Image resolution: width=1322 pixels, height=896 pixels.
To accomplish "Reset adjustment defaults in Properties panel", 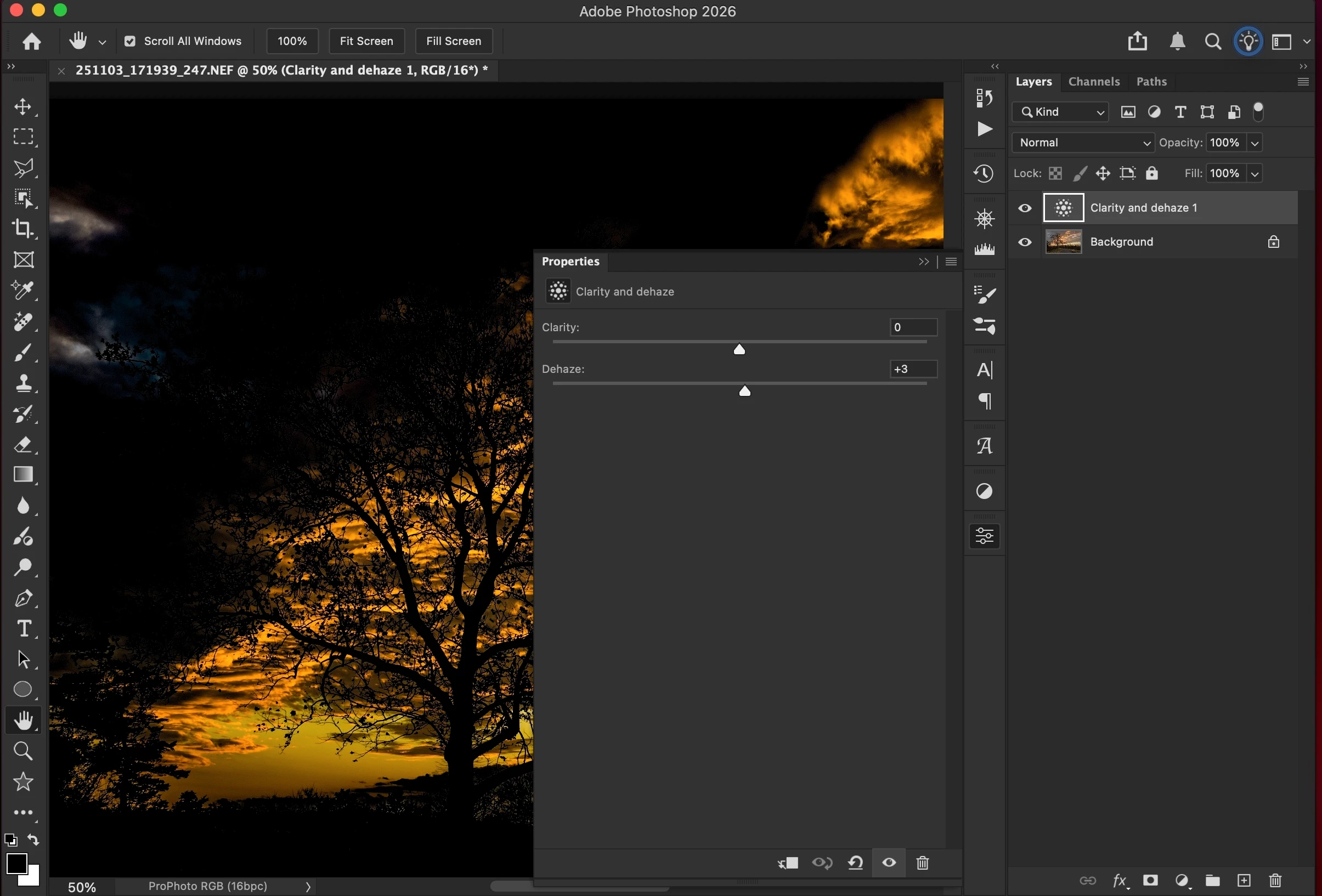I will (x=855, y=863).
